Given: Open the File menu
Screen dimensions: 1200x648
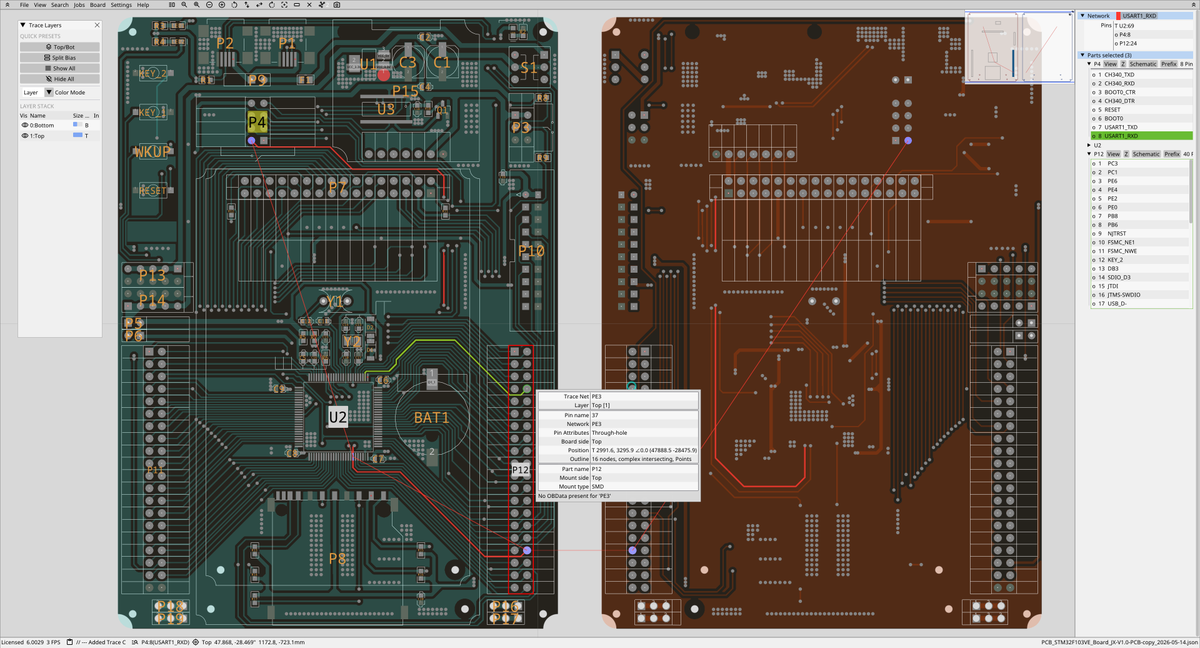Looking at the screenshot, I should [x=24, y=5].
